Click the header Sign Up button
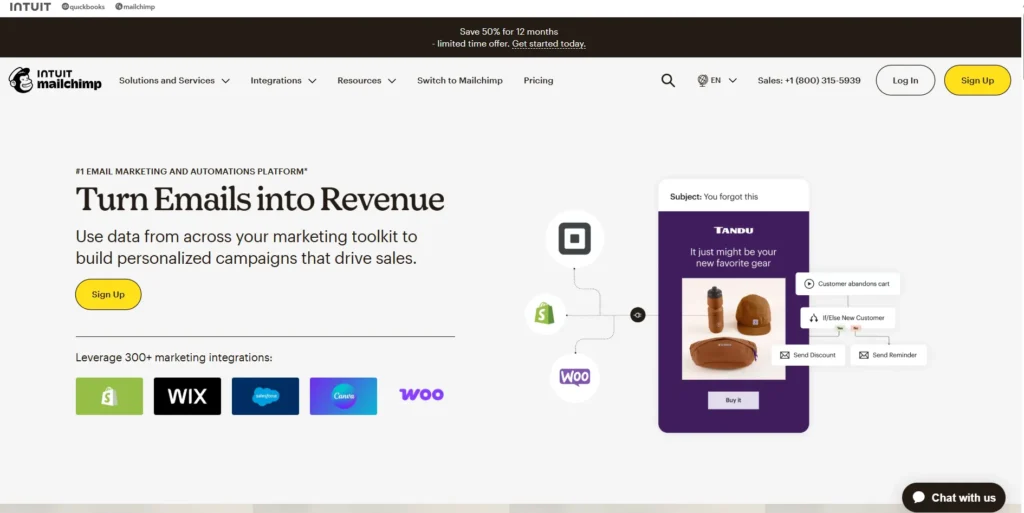1024x513 pixels. (x=977, y=80)
